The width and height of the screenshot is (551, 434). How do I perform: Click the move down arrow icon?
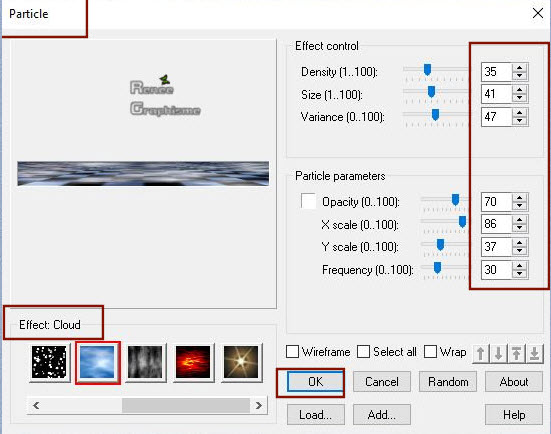pos(499,354)
